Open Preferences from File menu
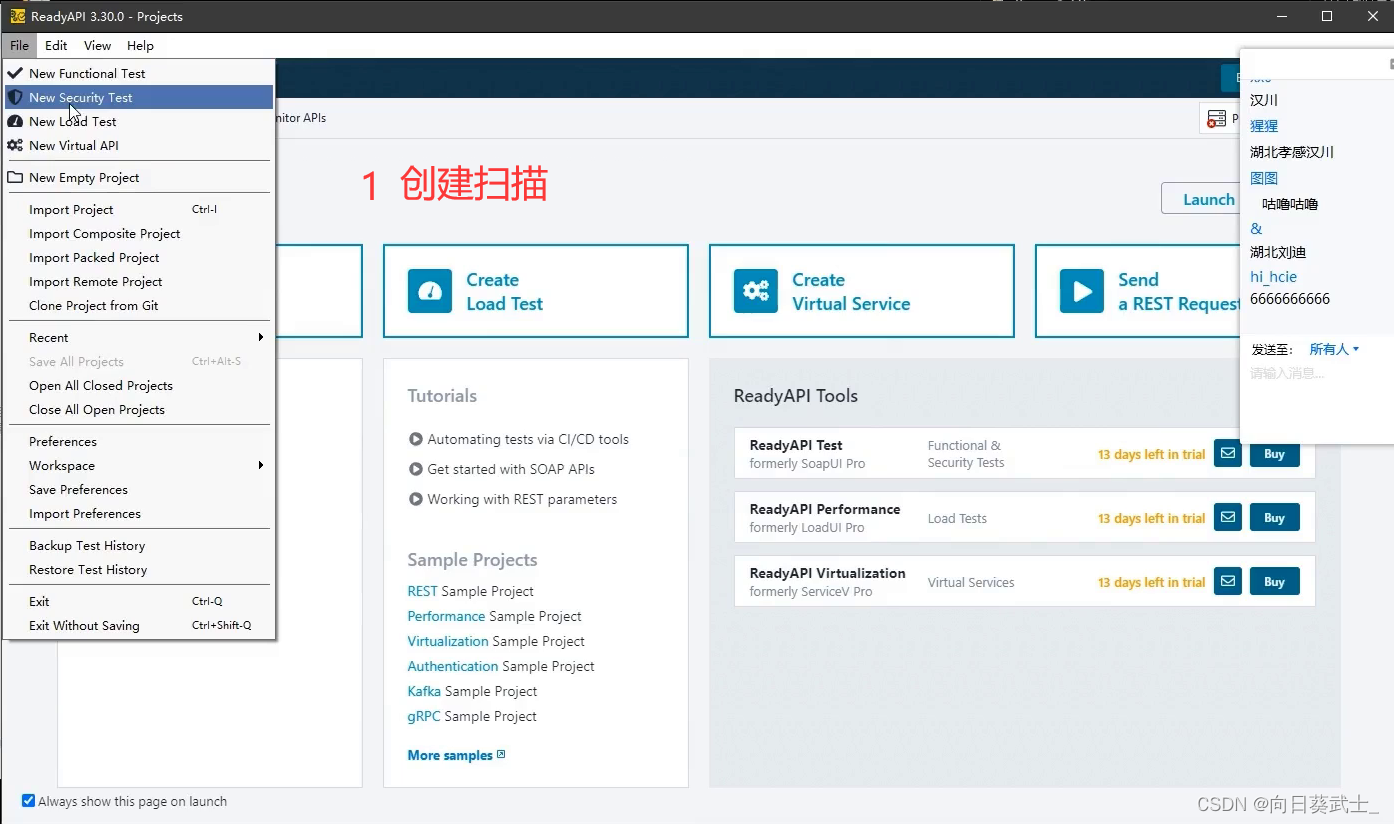 (138, 441)
